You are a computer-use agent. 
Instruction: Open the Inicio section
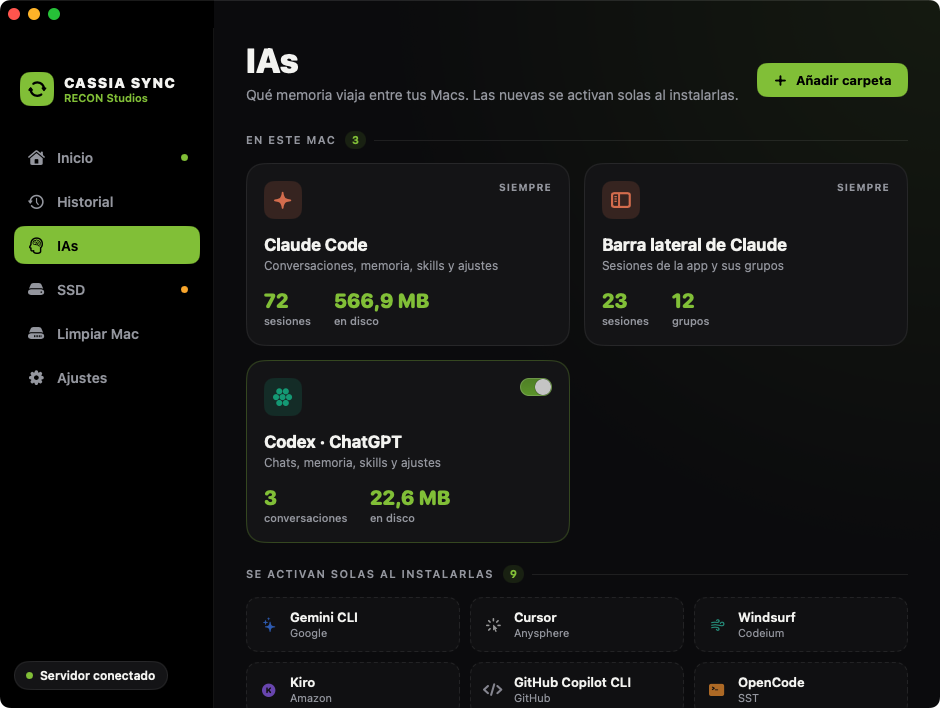click(107, 158)
